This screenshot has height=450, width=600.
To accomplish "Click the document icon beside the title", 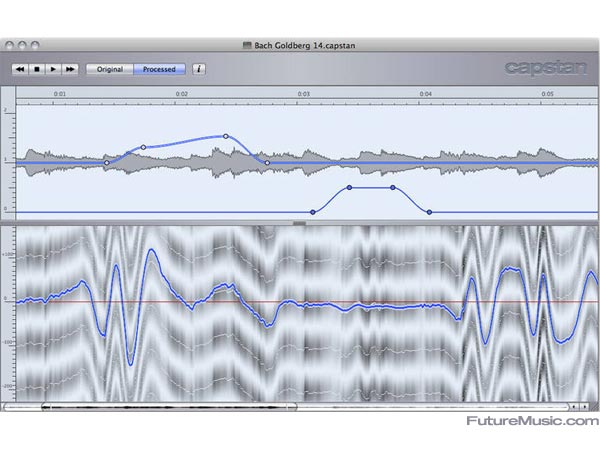I will click(x=247, y=46).
